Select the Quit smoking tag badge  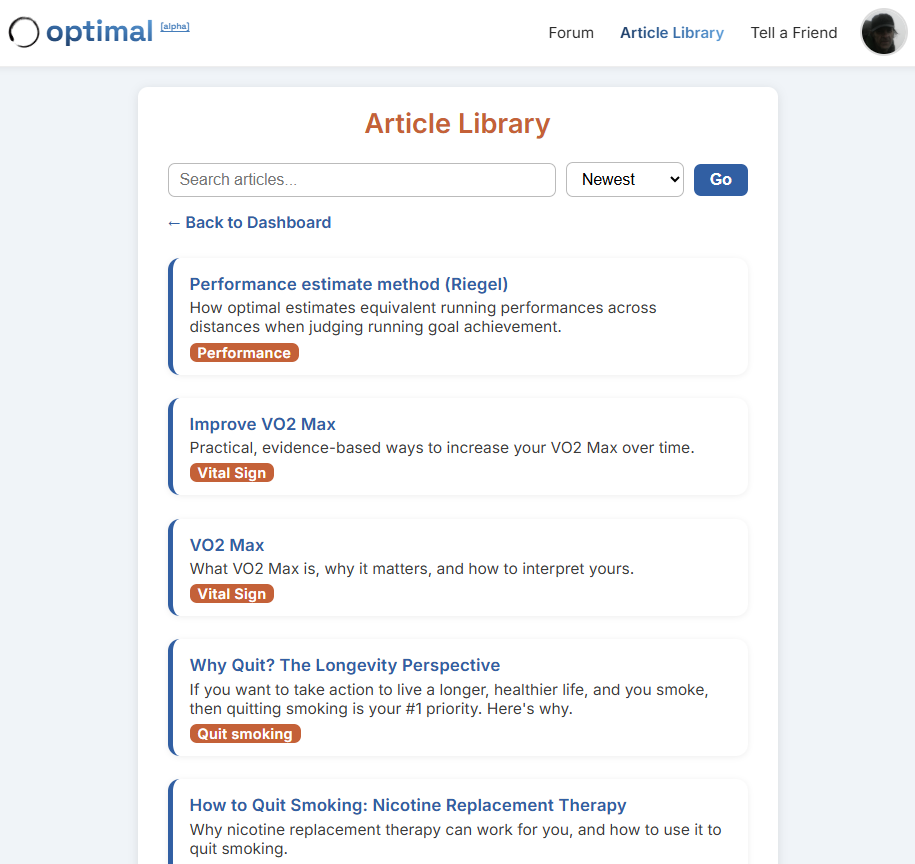(x=245, y=733)
